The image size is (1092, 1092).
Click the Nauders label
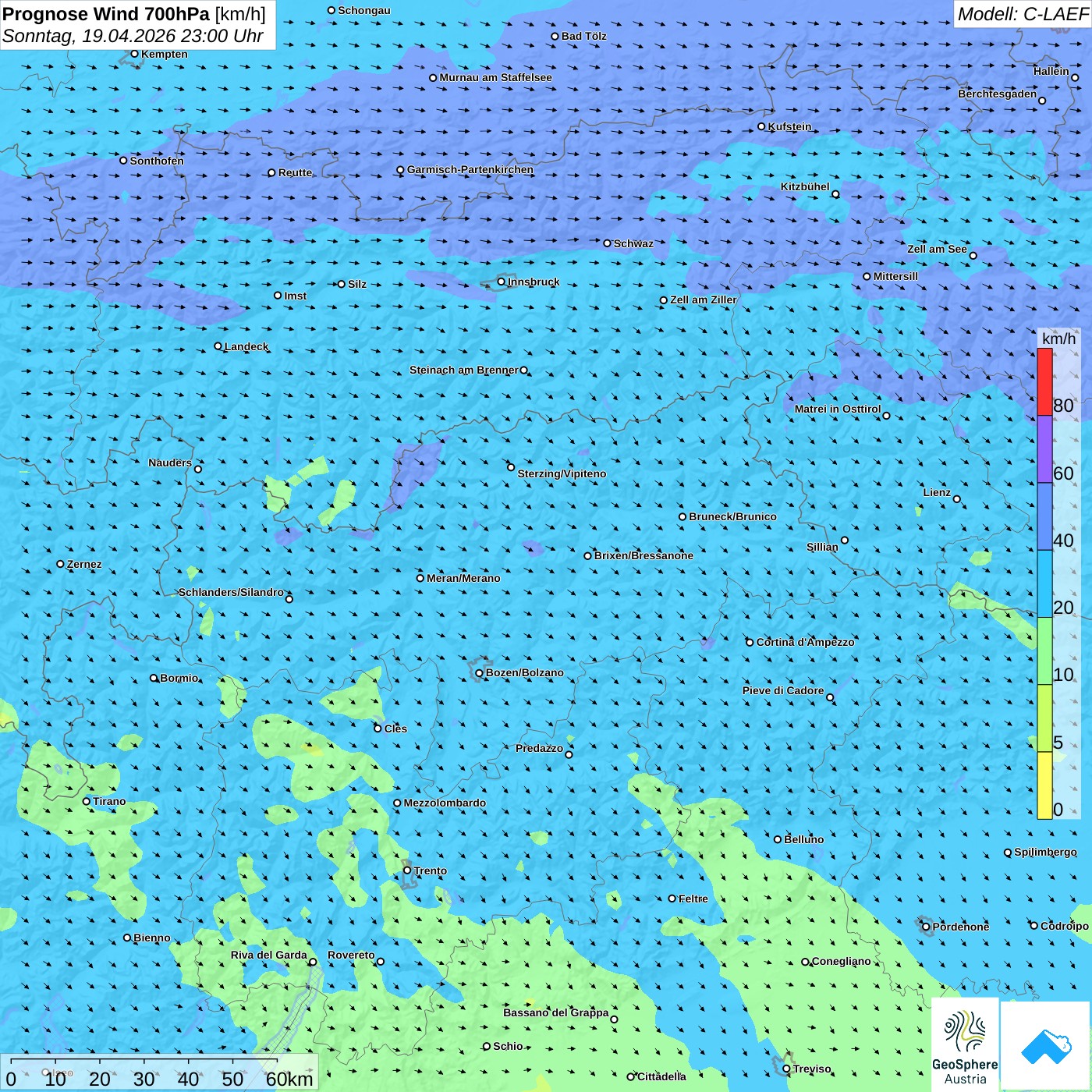(170, 463)
